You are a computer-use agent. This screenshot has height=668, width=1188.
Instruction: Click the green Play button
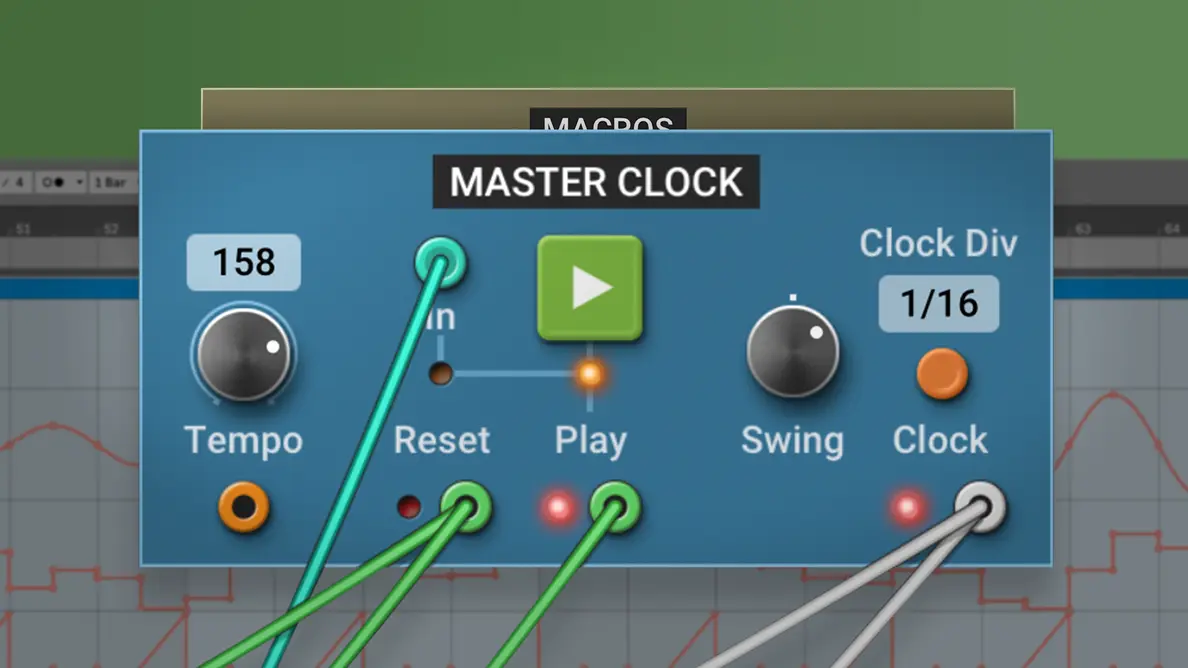click(x=589, y=288)
